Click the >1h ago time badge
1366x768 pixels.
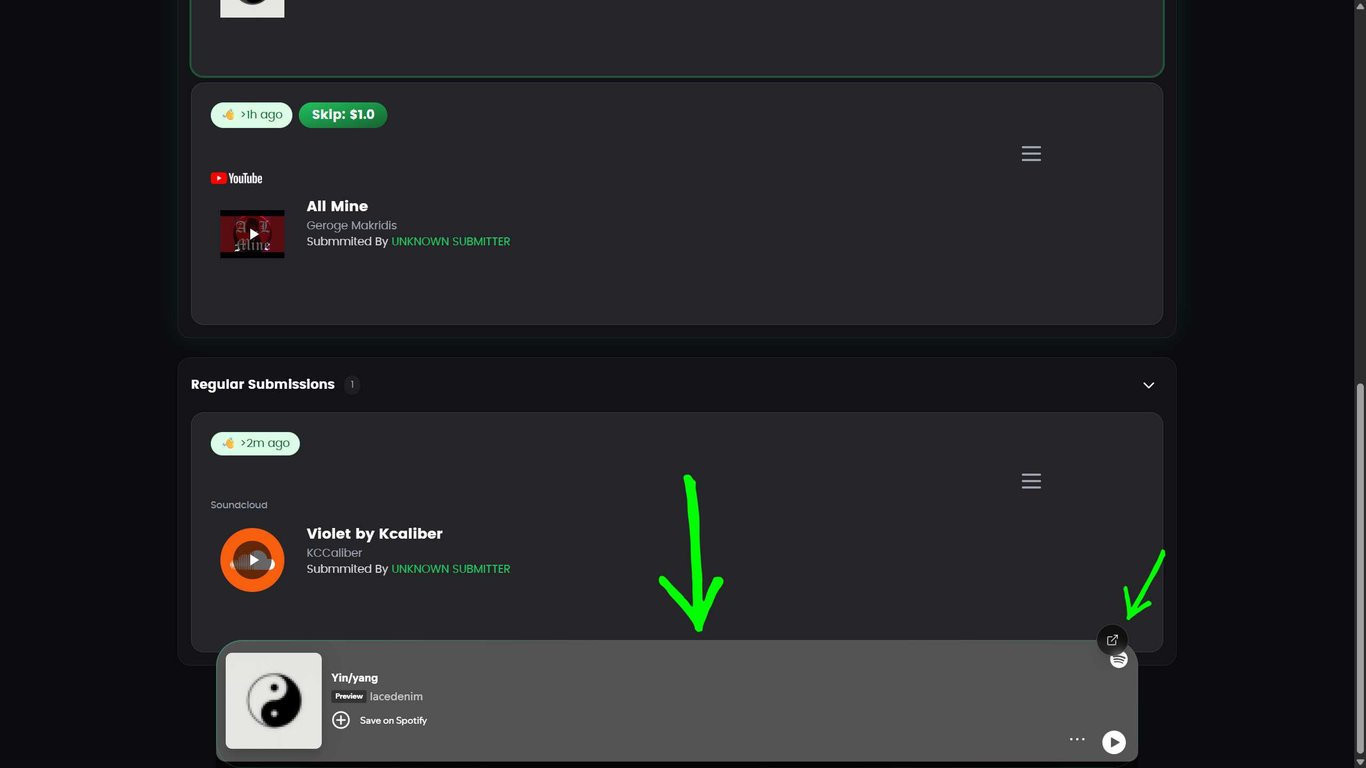[252, 115]
